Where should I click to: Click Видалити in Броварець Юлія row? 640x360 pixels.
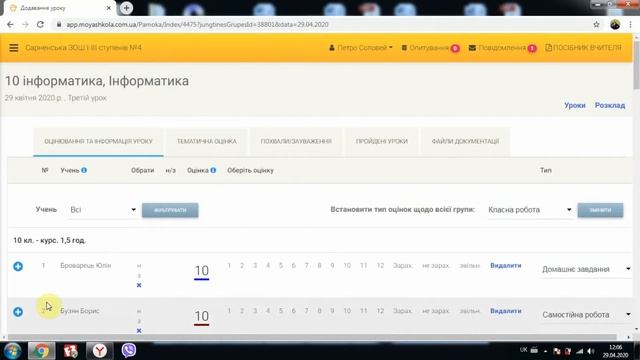[506, 265]
